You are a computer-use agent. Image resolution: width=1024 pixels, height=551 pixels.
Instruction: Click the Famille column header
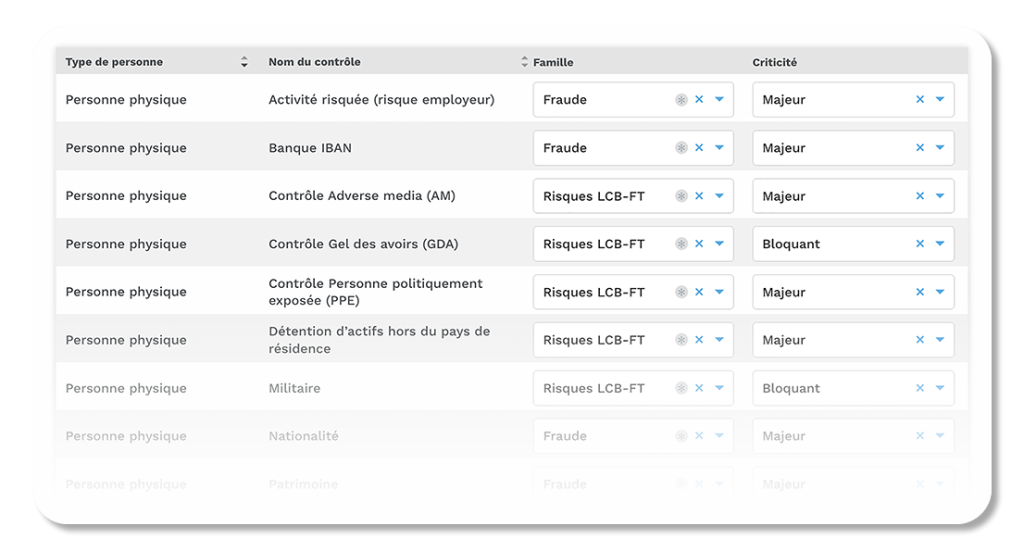[553, 62]
